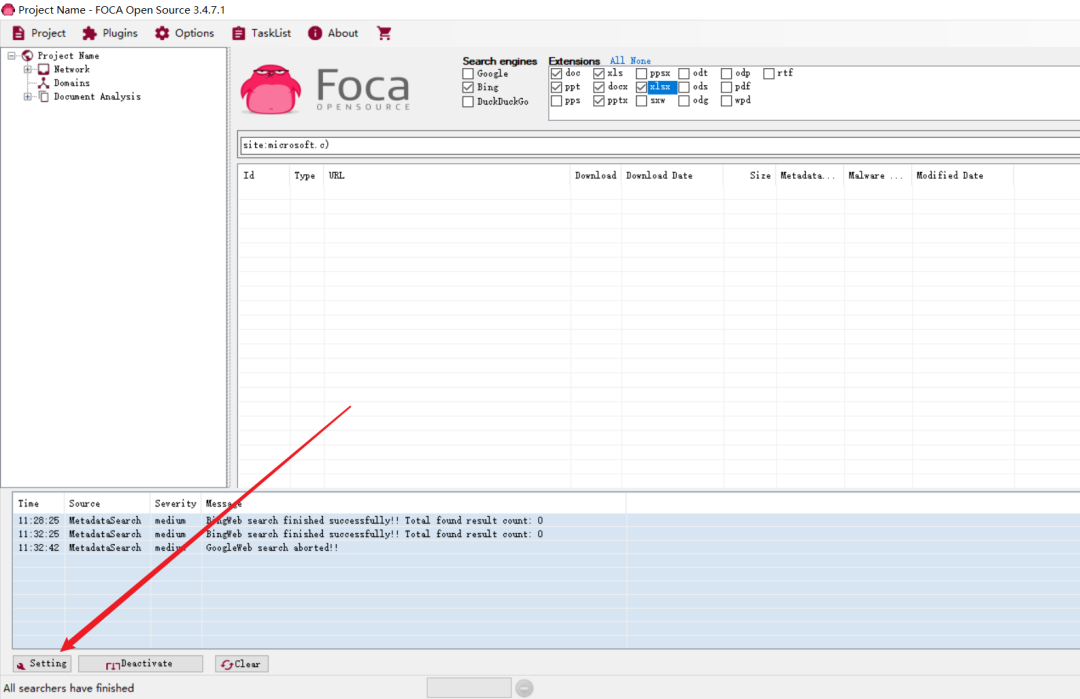The height and width of the screenshot is (699, 1080).
Task: Click the Options gear icon
Action: tap(162, 33)
